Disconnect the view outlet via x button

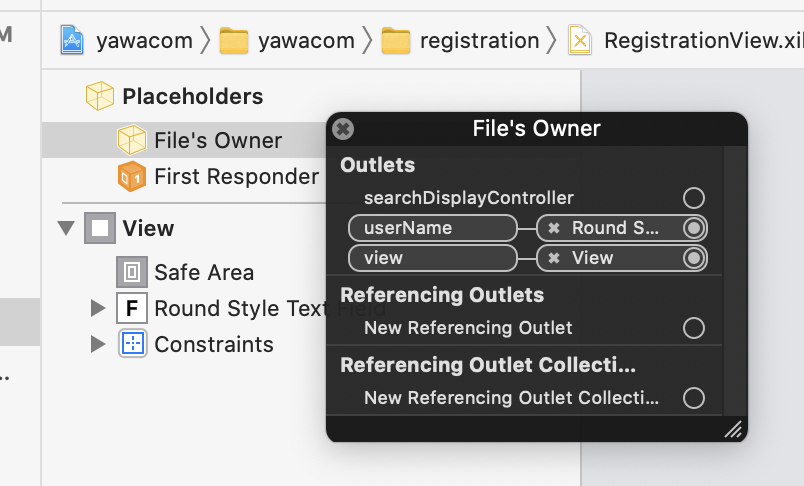click(x=554, y=258)
